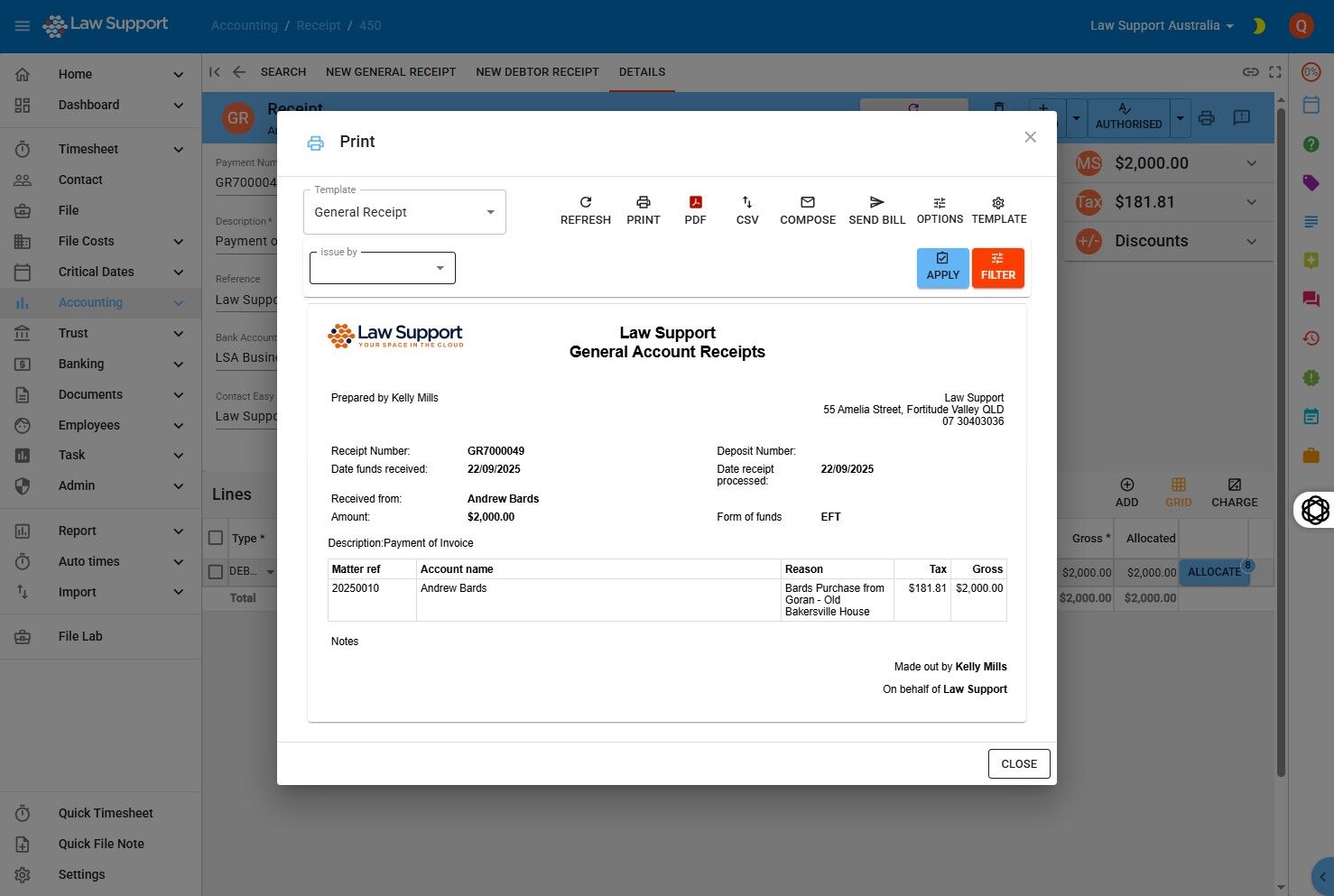Open Settings in the sidebar
1334x896 pixels.
pyautogui.click(x=100, y=874)
